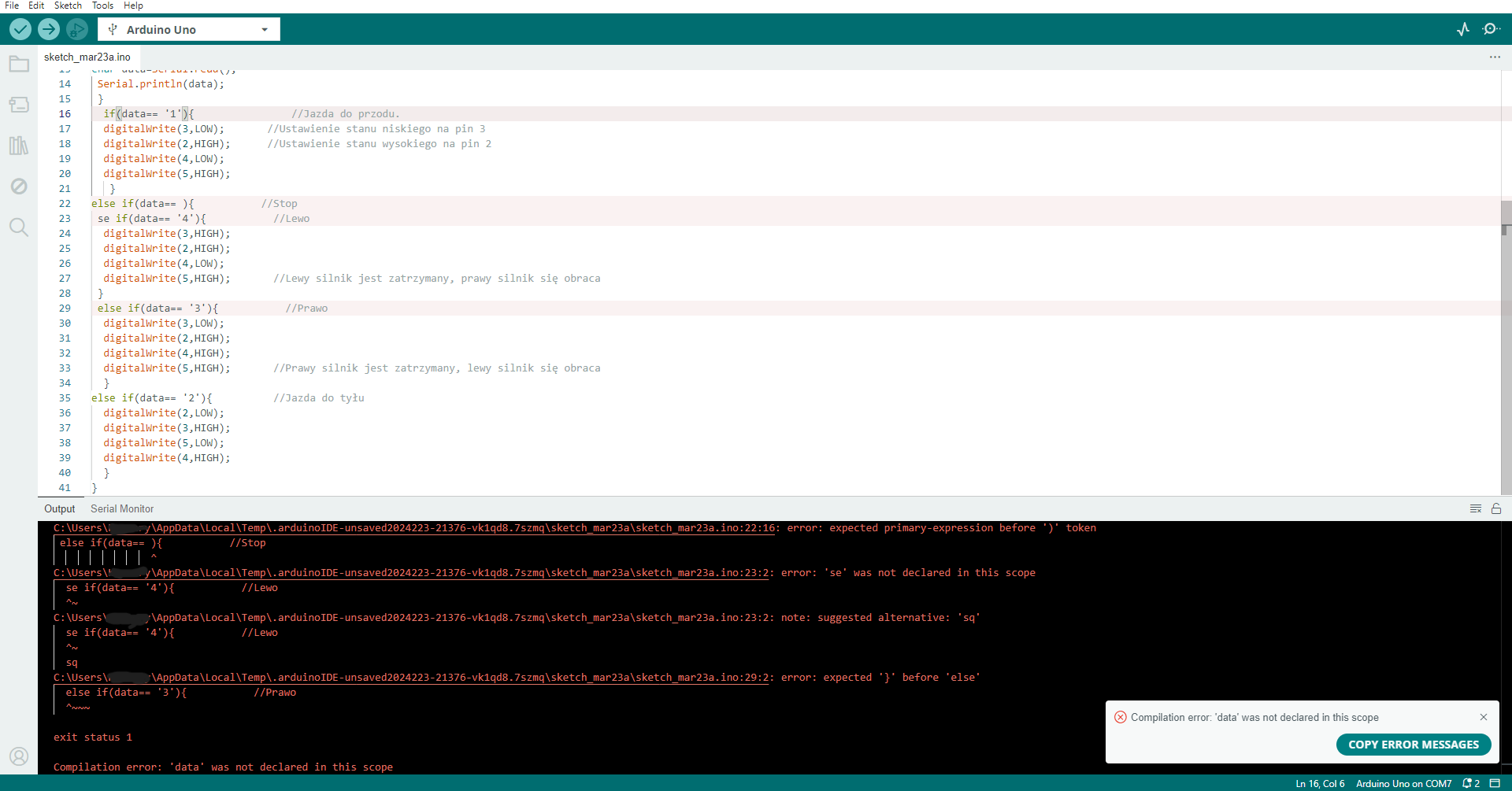Open Library Manager books icon

click(x=19, y=146)
